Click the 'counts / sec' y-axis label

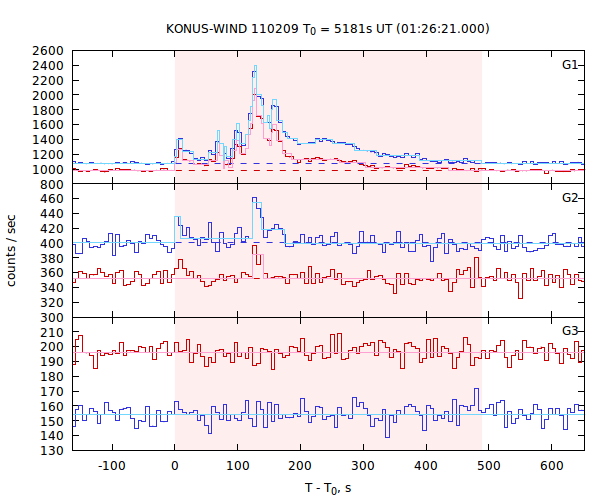click(11, 251)
